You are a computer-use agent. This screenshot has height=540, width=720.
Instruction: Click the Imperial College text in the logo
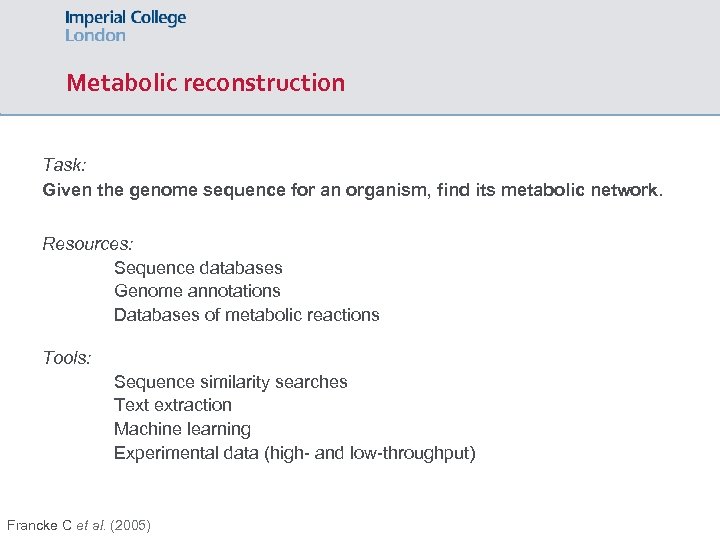point(125,18)
